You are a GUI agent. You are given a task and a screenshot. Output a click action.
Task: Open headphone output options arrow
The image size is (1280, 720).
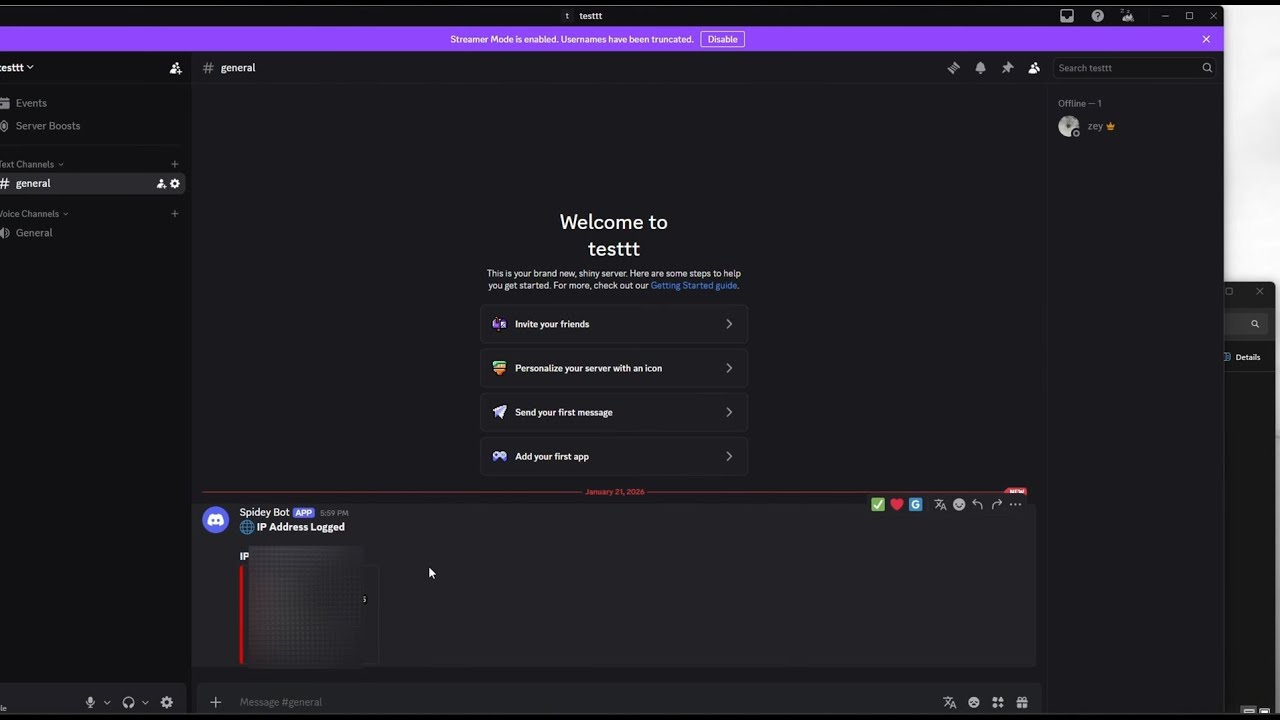click(145, 703)
